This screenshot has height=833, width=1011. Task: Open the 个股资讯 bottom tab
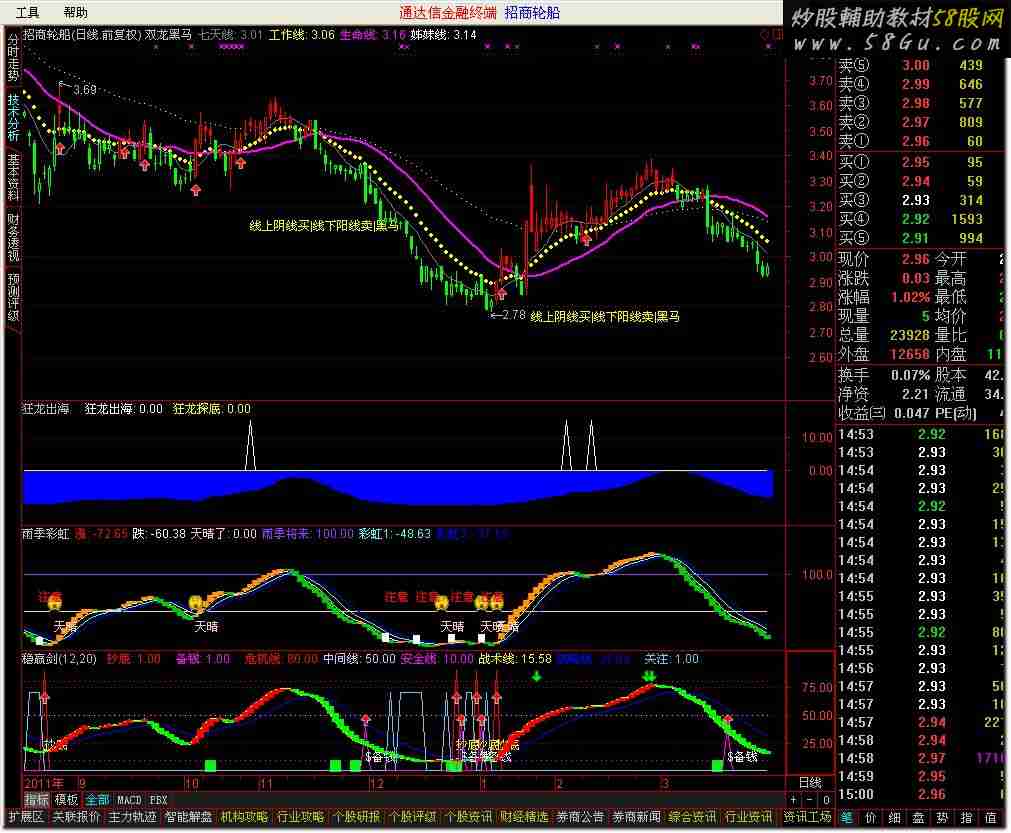tap(469, 817)
